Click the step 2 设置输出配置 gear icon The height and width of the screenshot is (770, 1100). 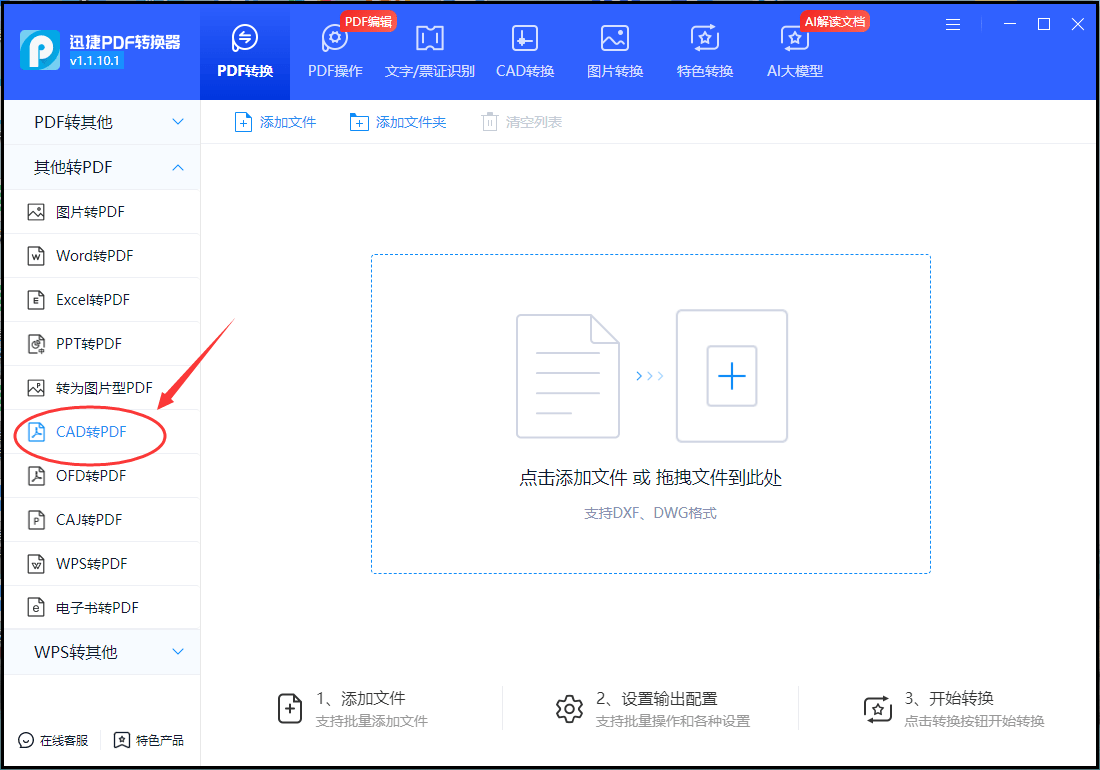(x=569, y=709)
